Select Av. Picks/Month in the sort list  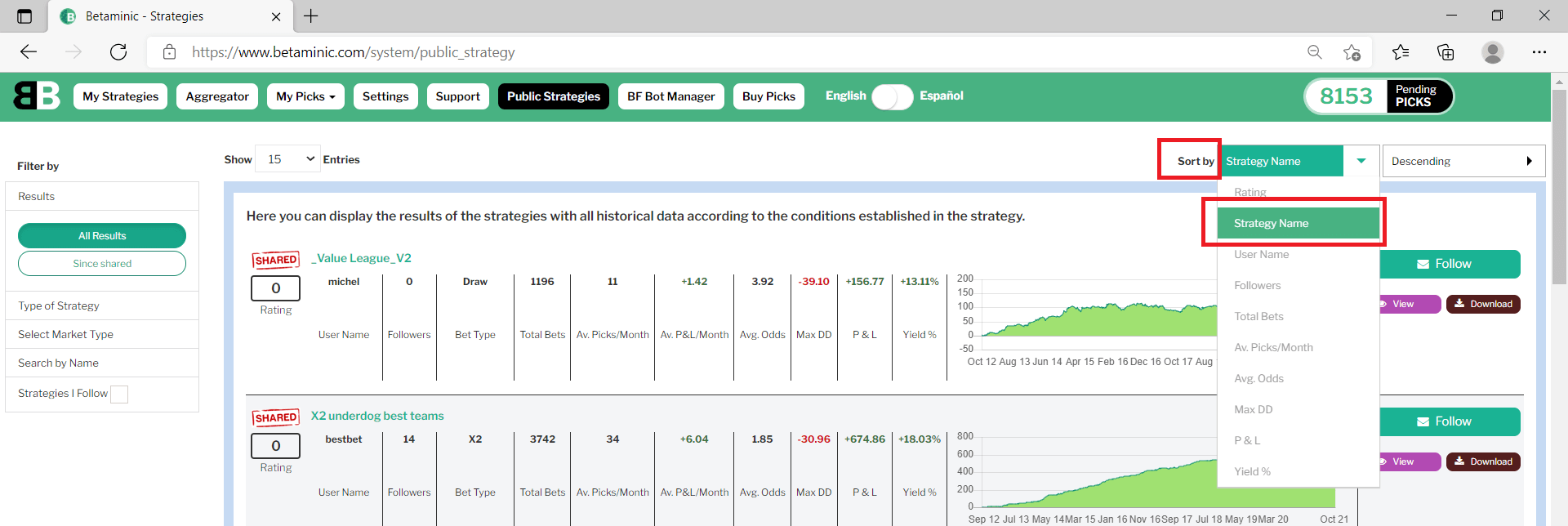click(x=1298, y=347)
